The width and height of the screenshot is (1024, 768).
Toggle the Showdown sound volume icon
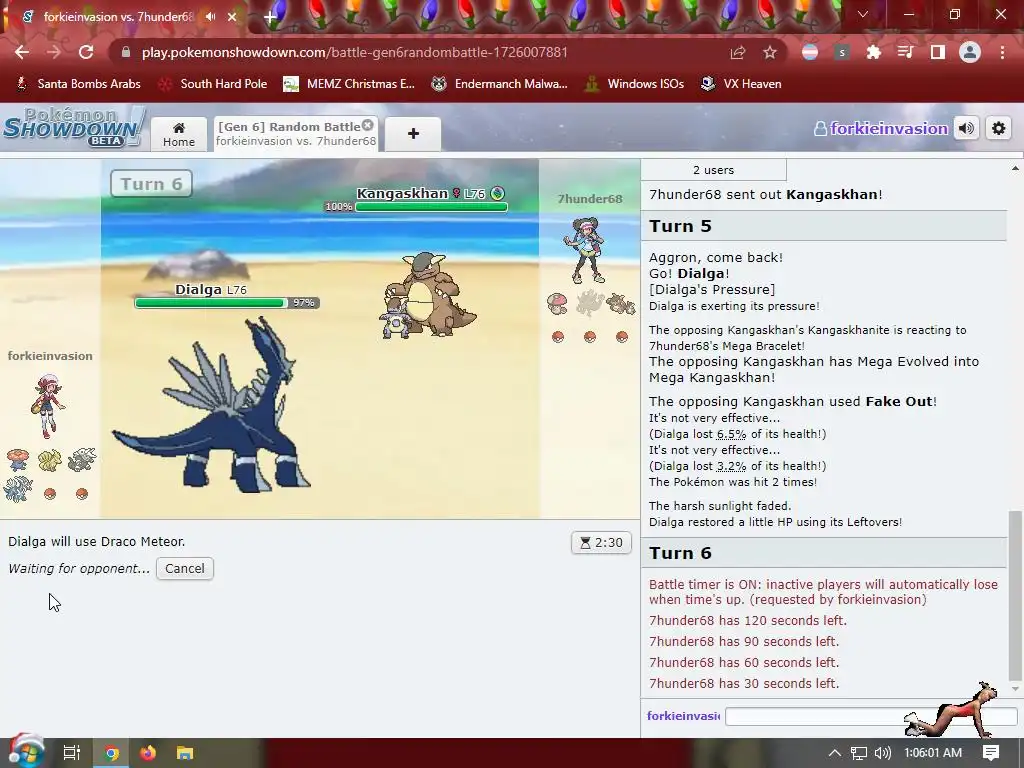tap(967, 129)
